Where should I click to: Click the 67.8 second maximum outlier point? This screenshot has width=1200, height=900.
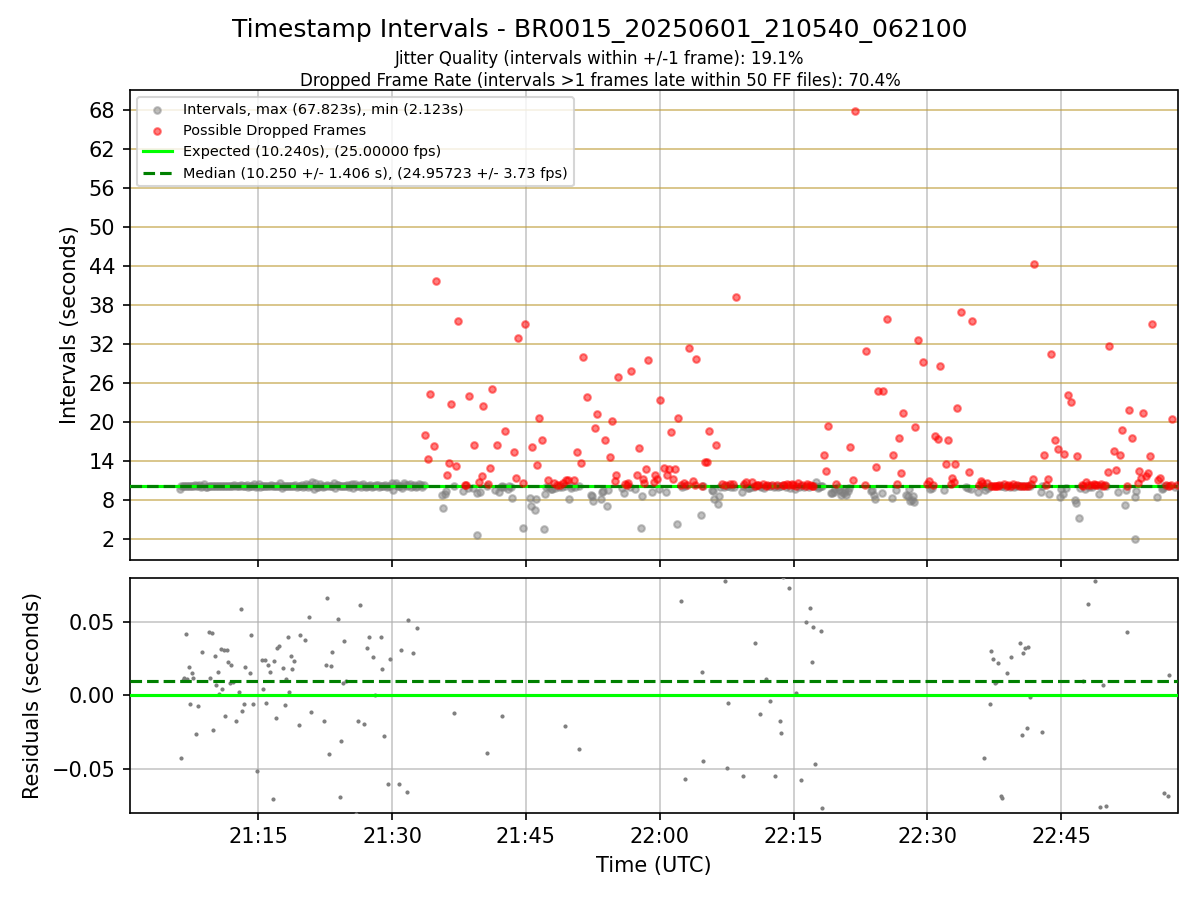tap(855, 111)
